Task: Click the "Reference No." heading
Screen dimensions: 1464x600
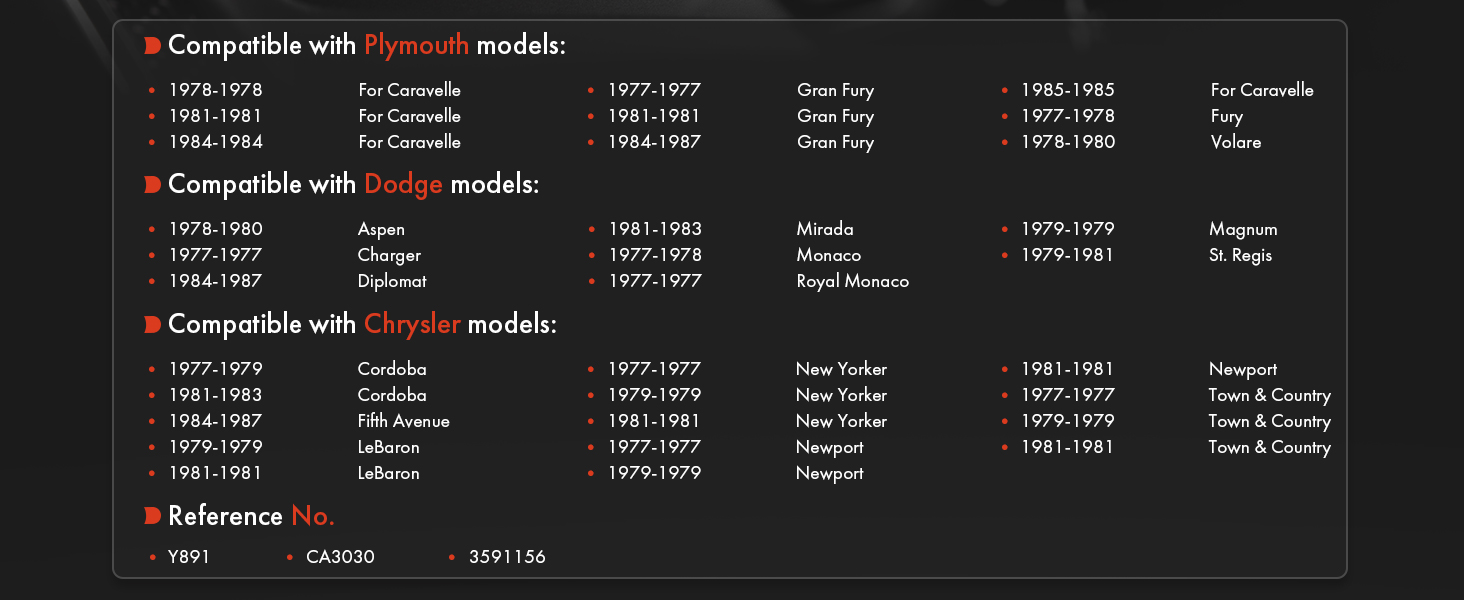Action: coord(251,516)
